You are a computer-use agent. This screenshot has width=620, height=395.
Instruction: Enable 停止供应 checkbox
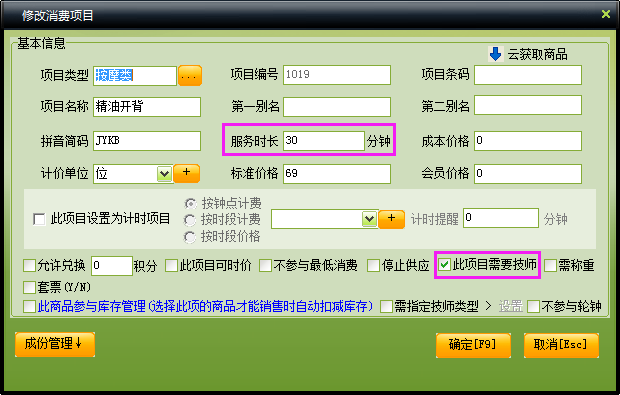click(373, 265)
